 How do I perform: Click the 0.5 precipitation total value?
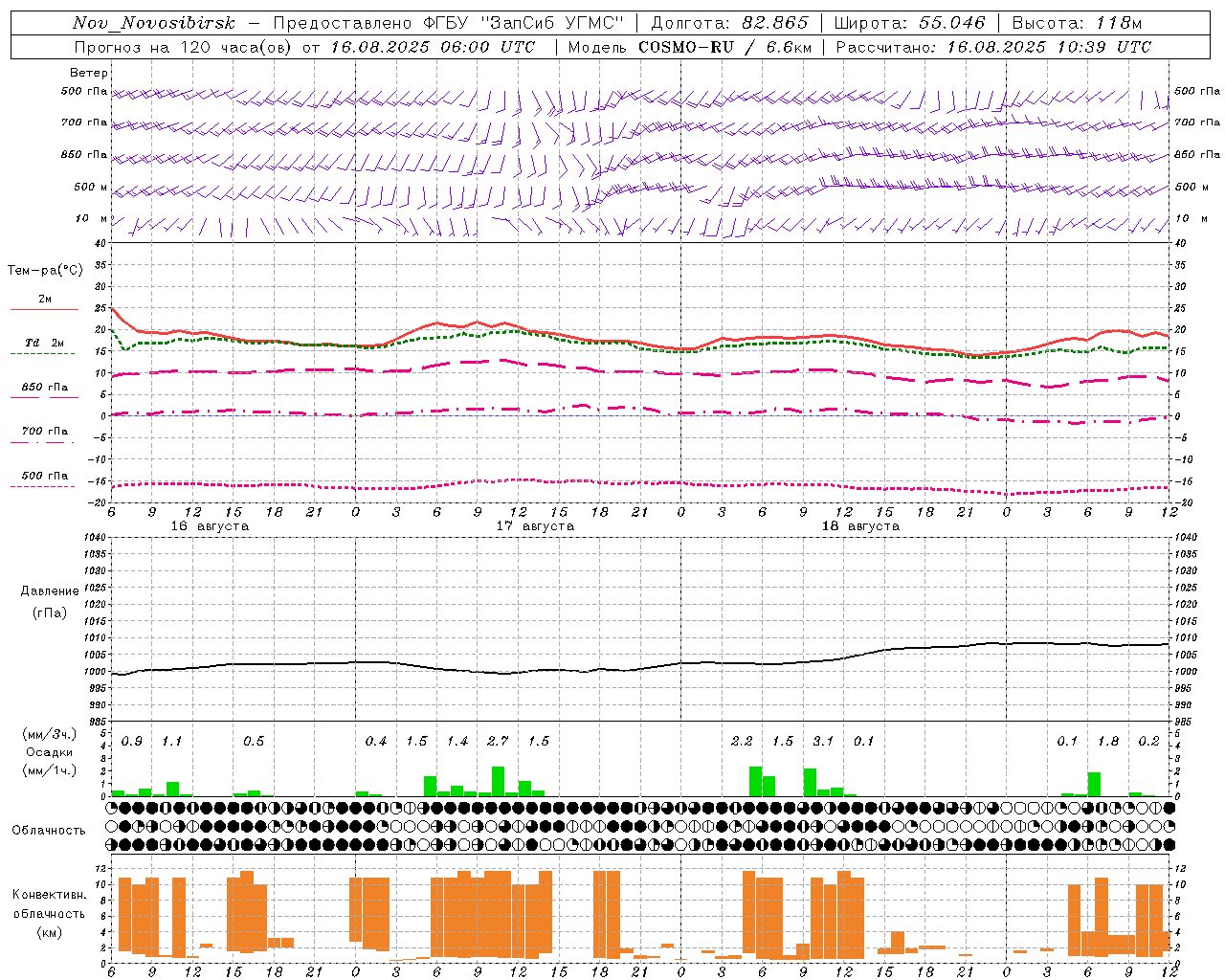click(254, 742)
